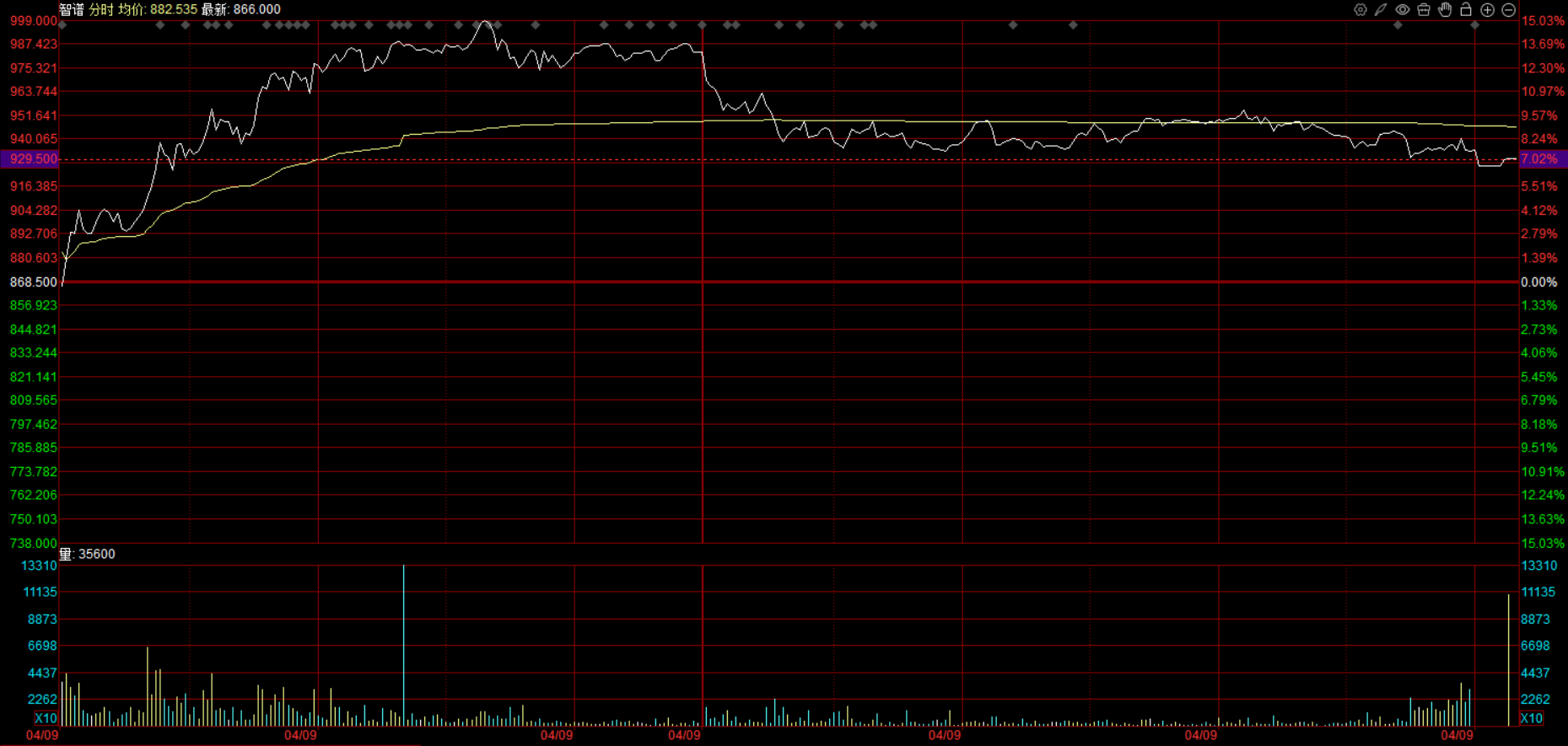The image size is (1568, 746).
Task: Open the briefcase toolbox icon
Action: (1424, 10)
